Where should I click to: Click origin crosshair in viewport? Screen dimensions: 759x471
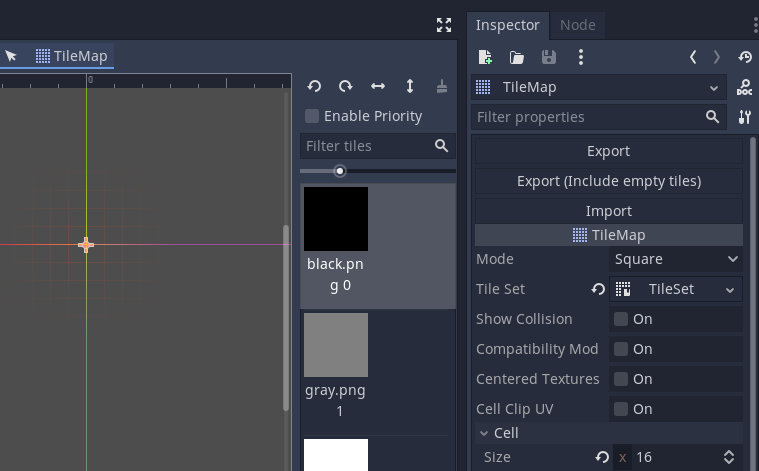[86, 245]
